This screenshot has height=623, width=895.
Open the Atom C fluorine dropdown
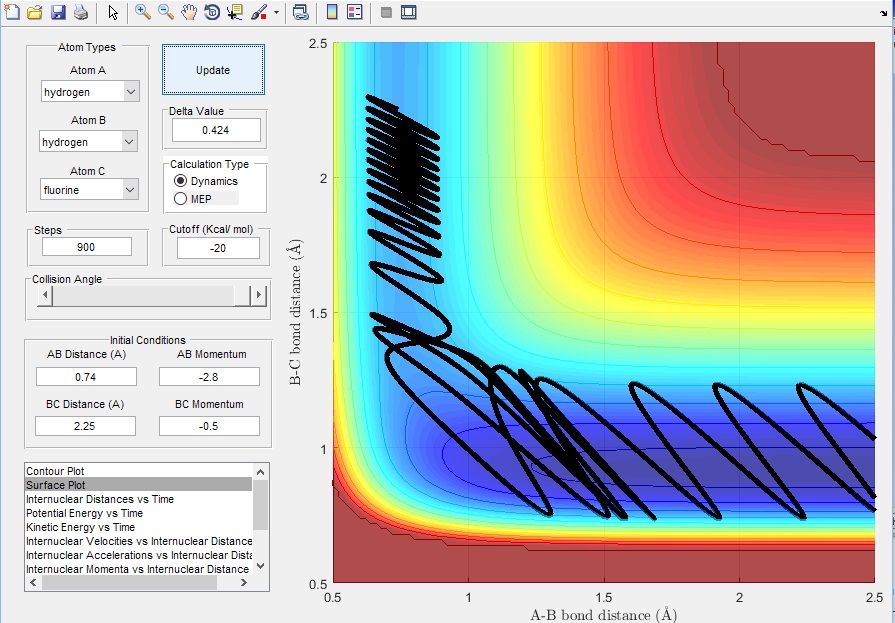[x=89, y=190]
